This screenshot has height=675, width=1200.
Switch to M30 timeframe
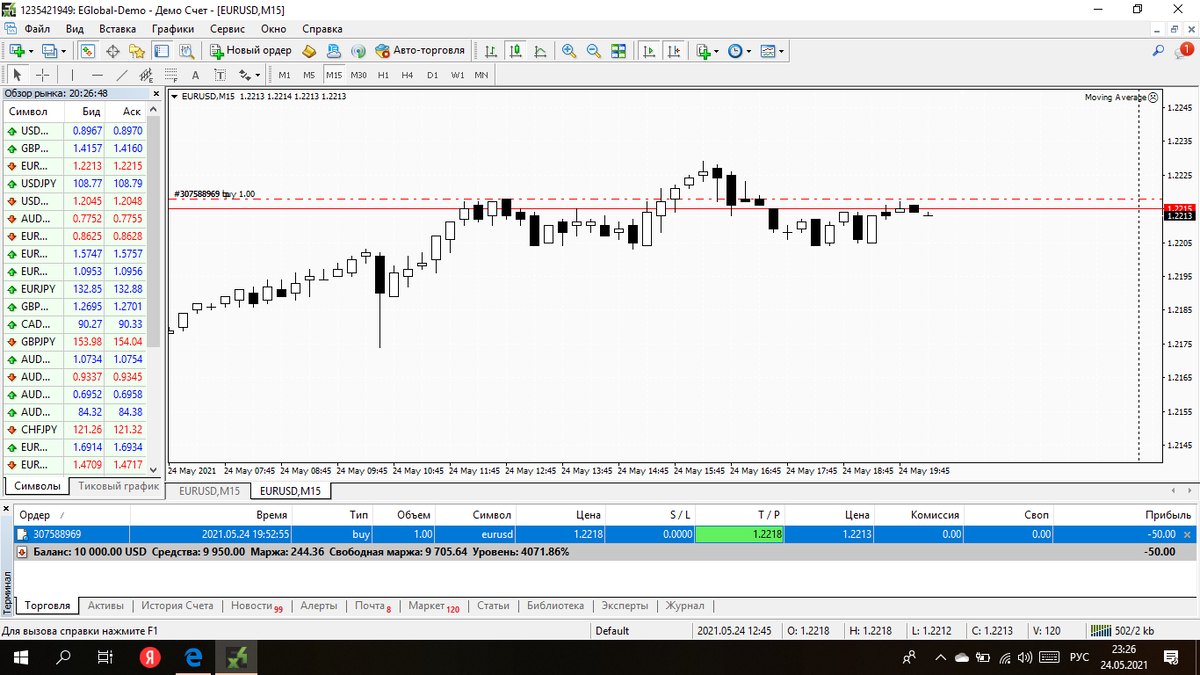point(358,75)
